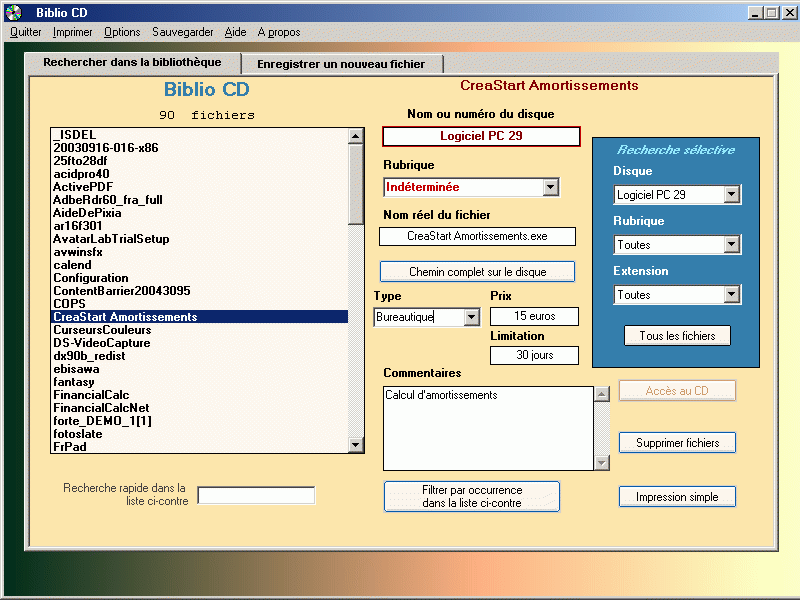Expand the Type Bureautique dropdown

pyautogui.click(x=471, y=317)
